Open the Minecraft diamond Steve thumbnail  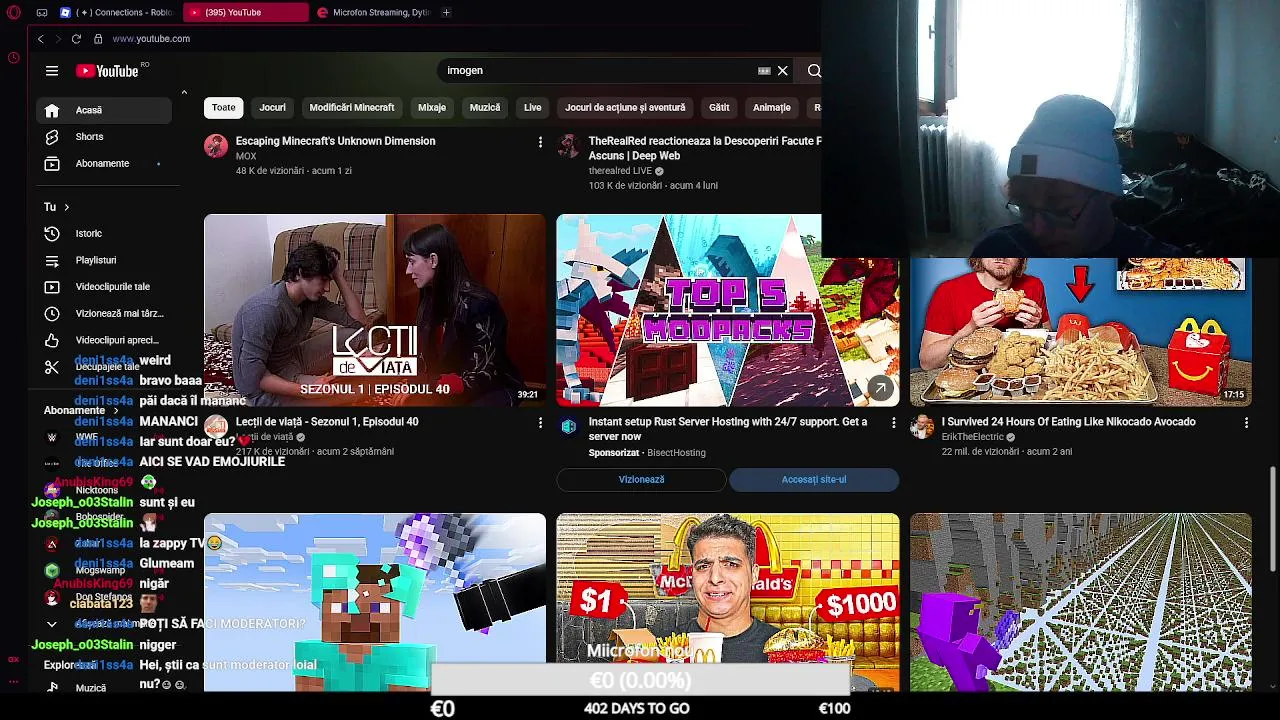click(375, 602)
